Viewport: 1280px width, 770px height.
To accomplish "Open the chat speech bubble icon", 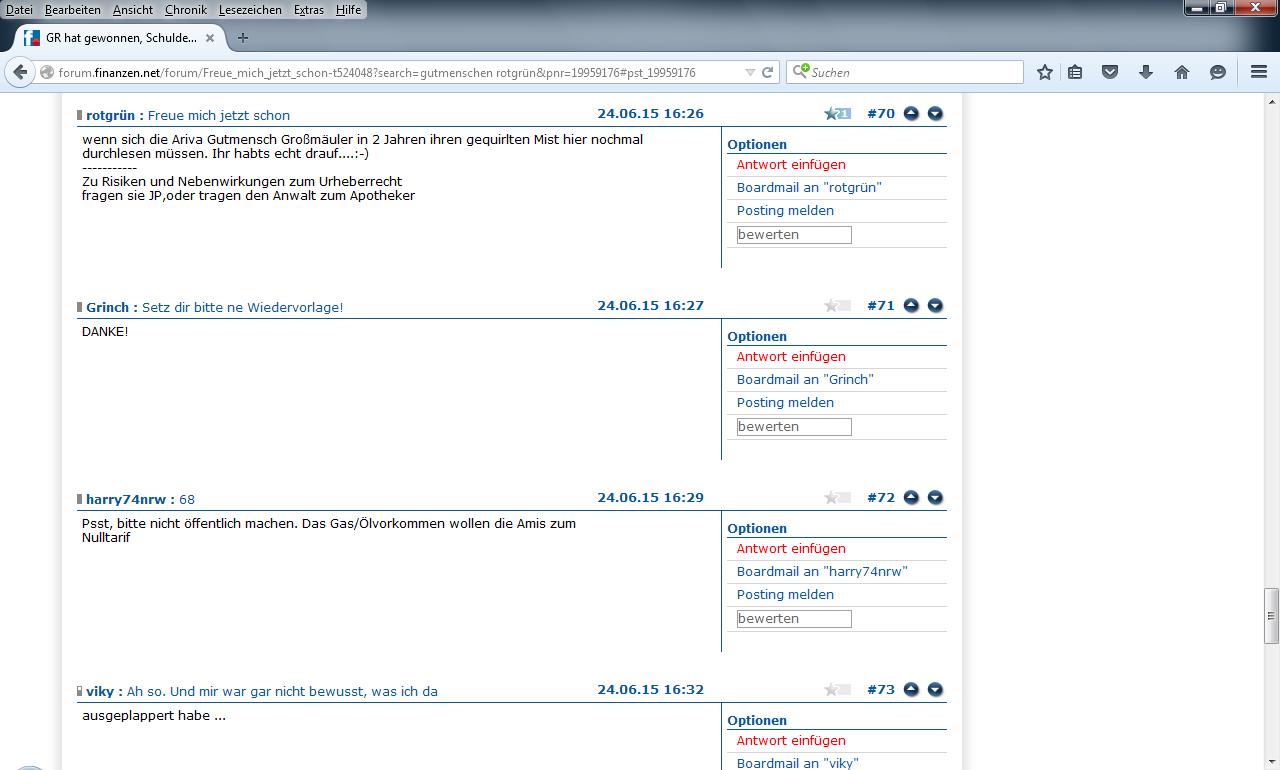I will tap(1218, 72).
